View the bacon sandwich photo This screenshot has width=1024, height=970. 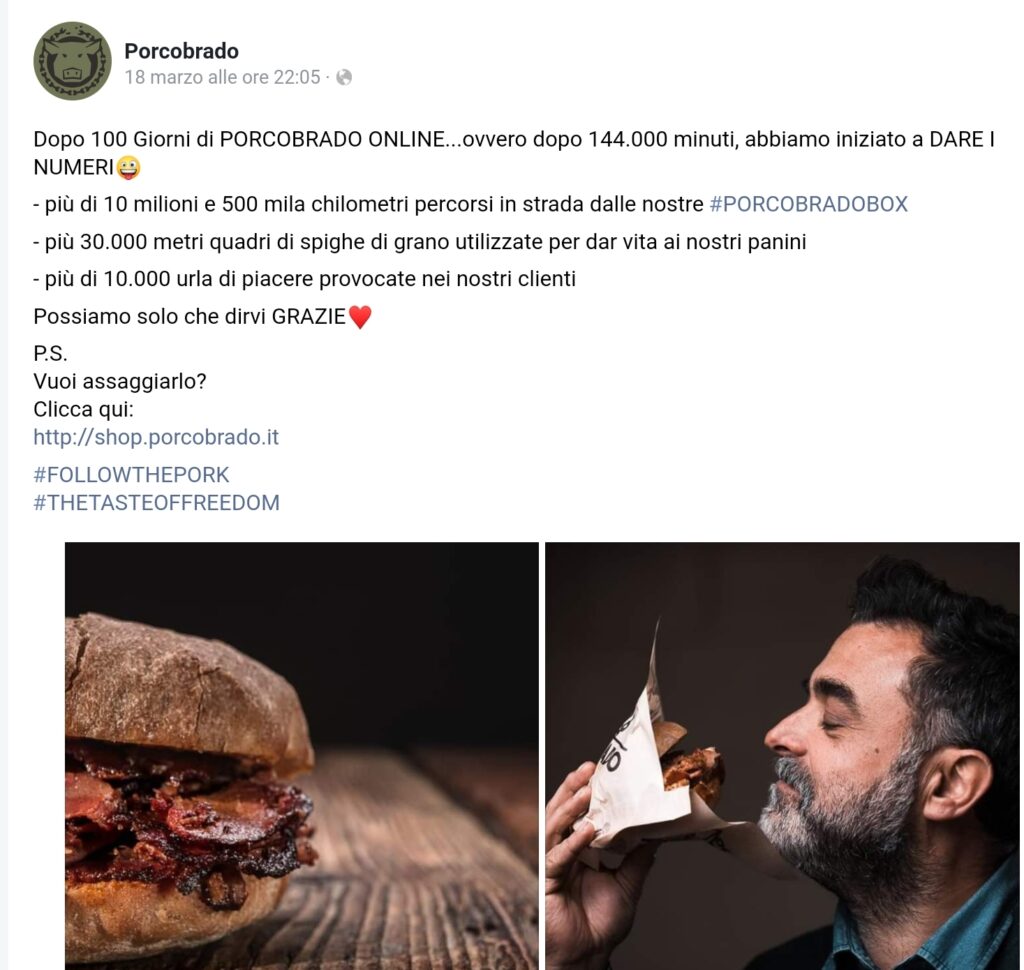pos(302,756)
